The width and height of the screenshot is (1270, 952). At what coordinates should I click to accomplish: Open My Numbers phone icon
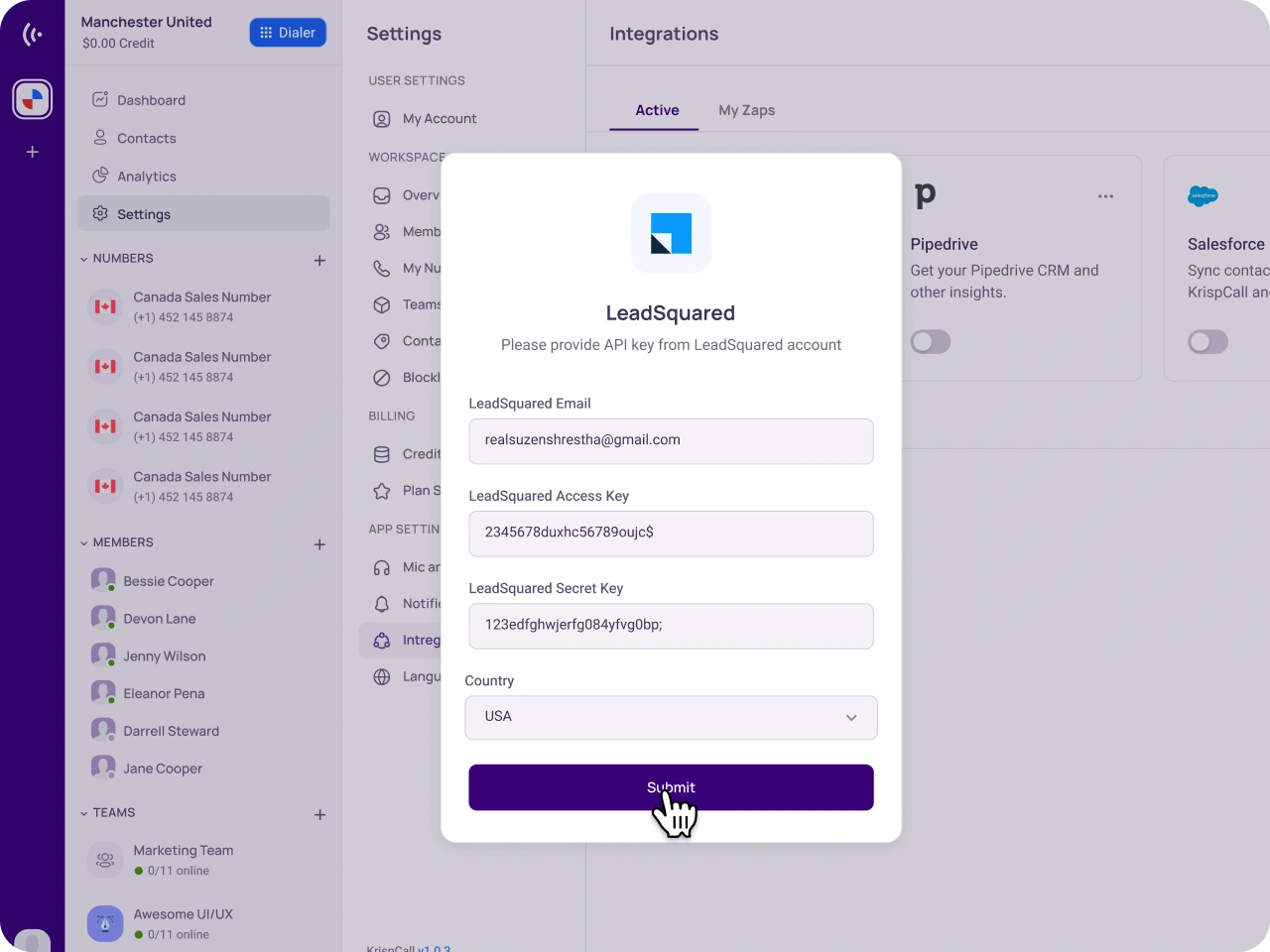(x=382, y=269)
